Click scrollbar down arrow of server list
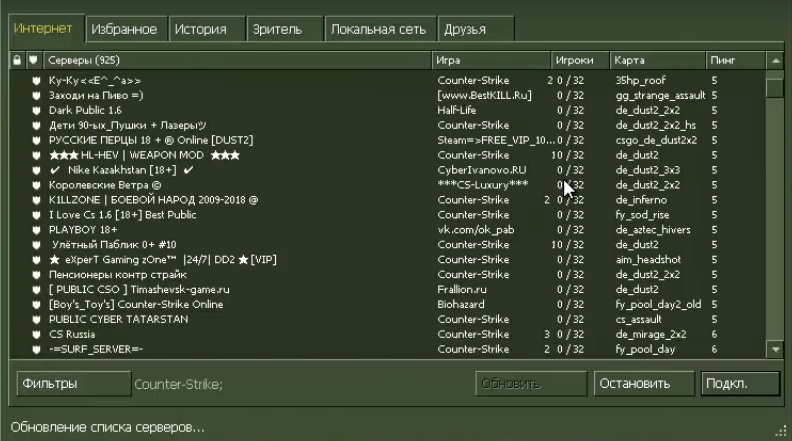 775,349
